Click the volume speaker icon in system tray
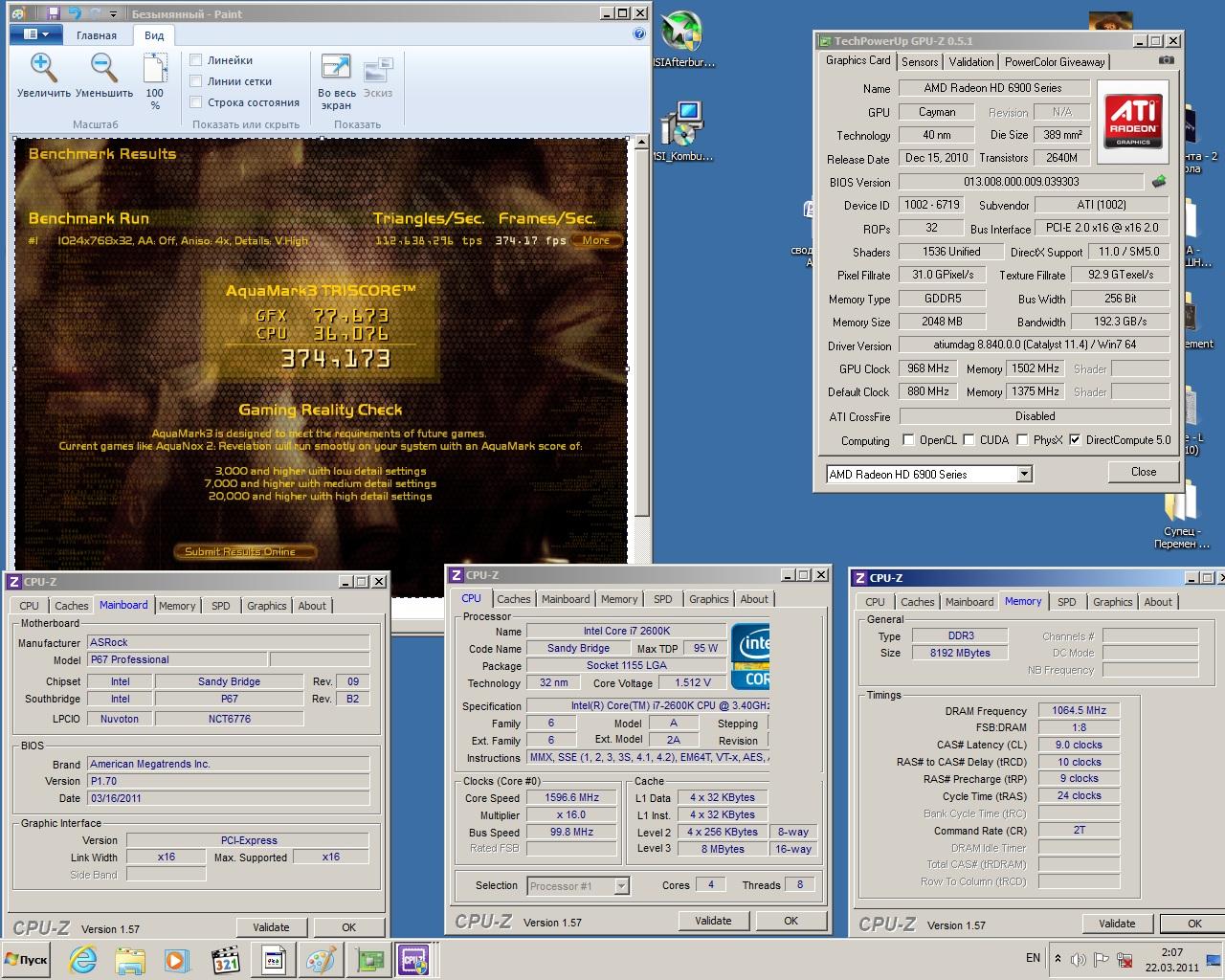Image resolution: width=1225 pixels, height=980 pixels. (x=1079, y=959)
